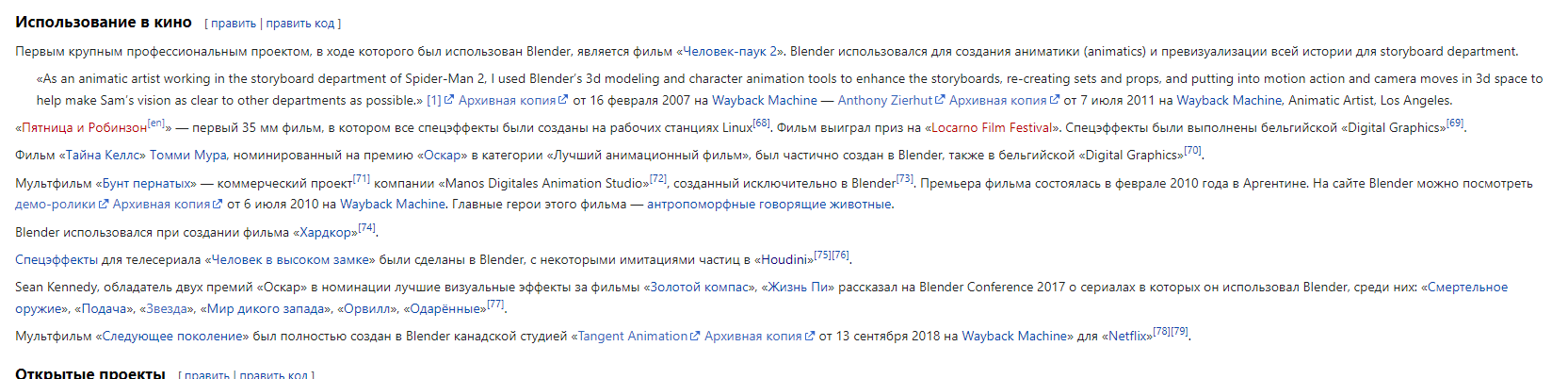
Task: Open the «Бунт пернатых» link
Action: click(x=146, y=183)
